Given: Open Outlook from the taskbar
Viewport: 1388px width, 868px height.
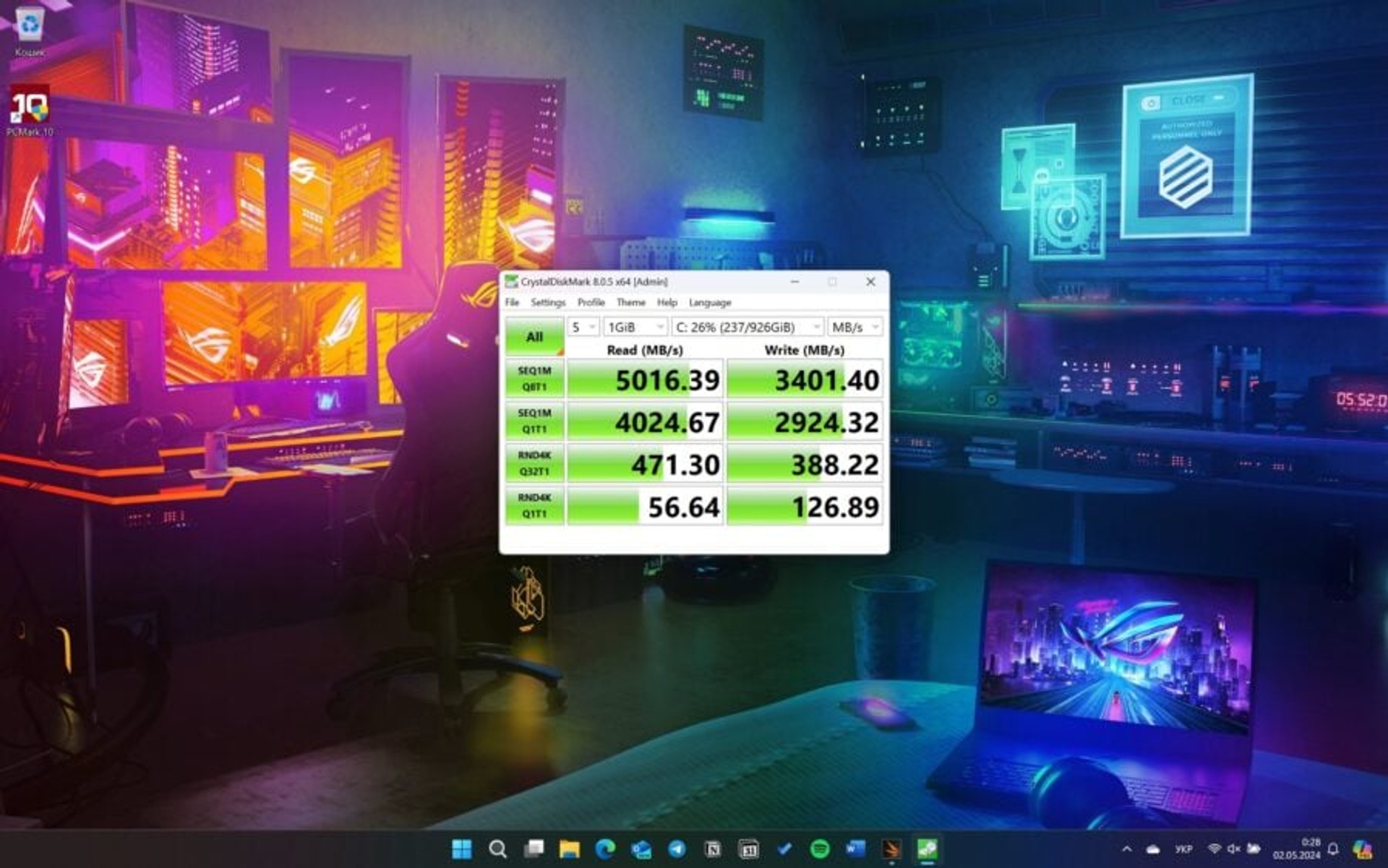Looking at the screenshot, I should coord(641,848).
